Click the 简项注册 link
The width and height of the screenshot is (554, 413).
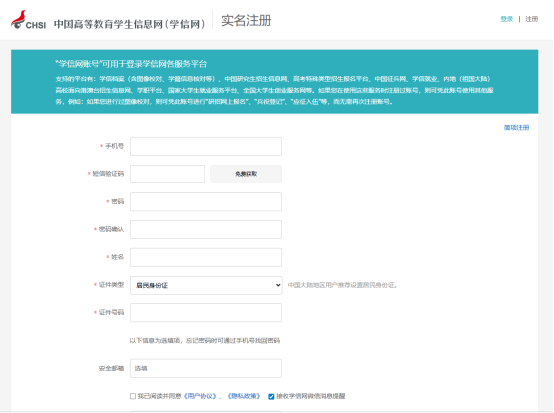point(516,128)
